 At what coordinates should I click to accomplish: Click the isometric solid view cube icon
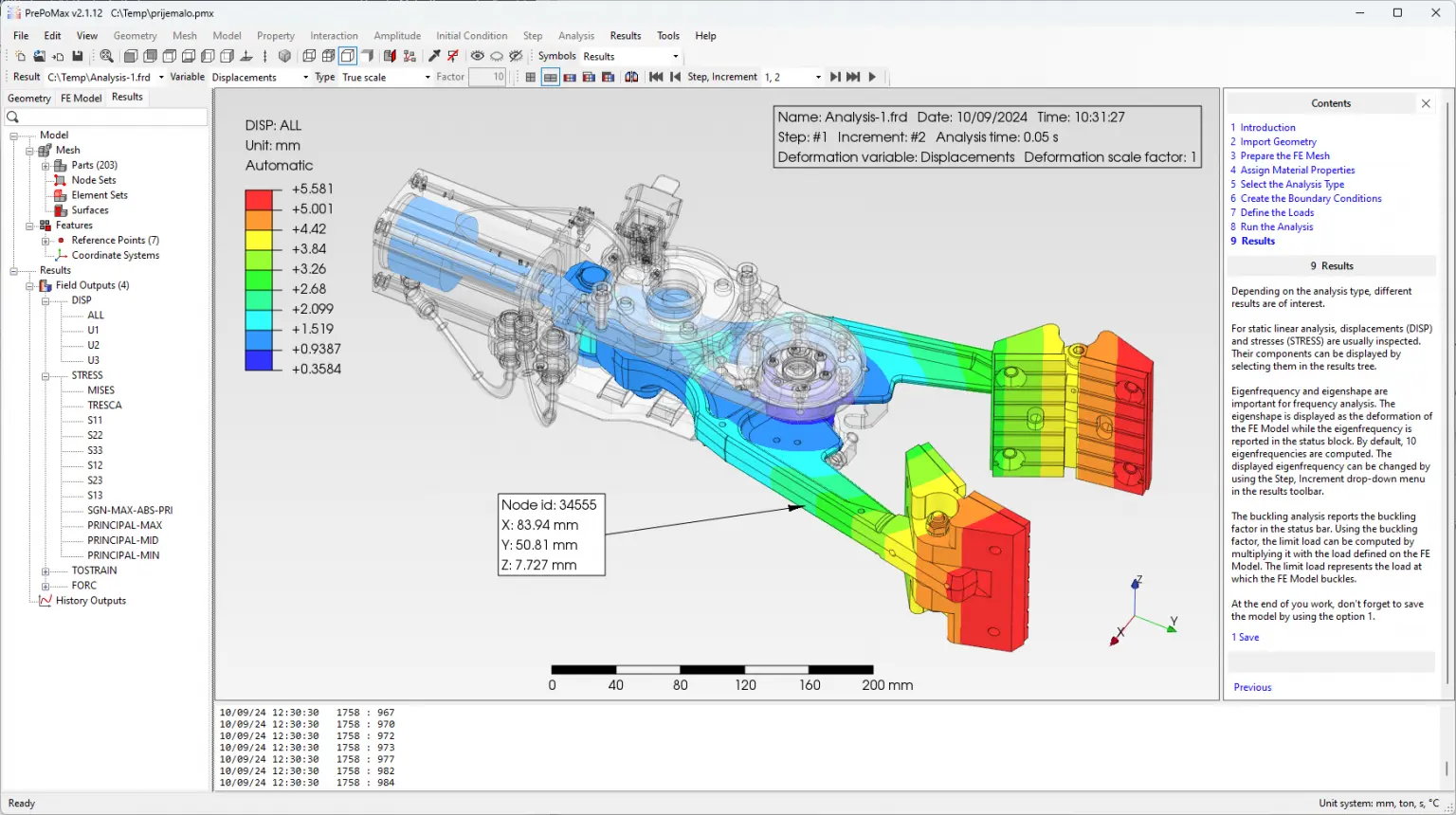(284, 57)
